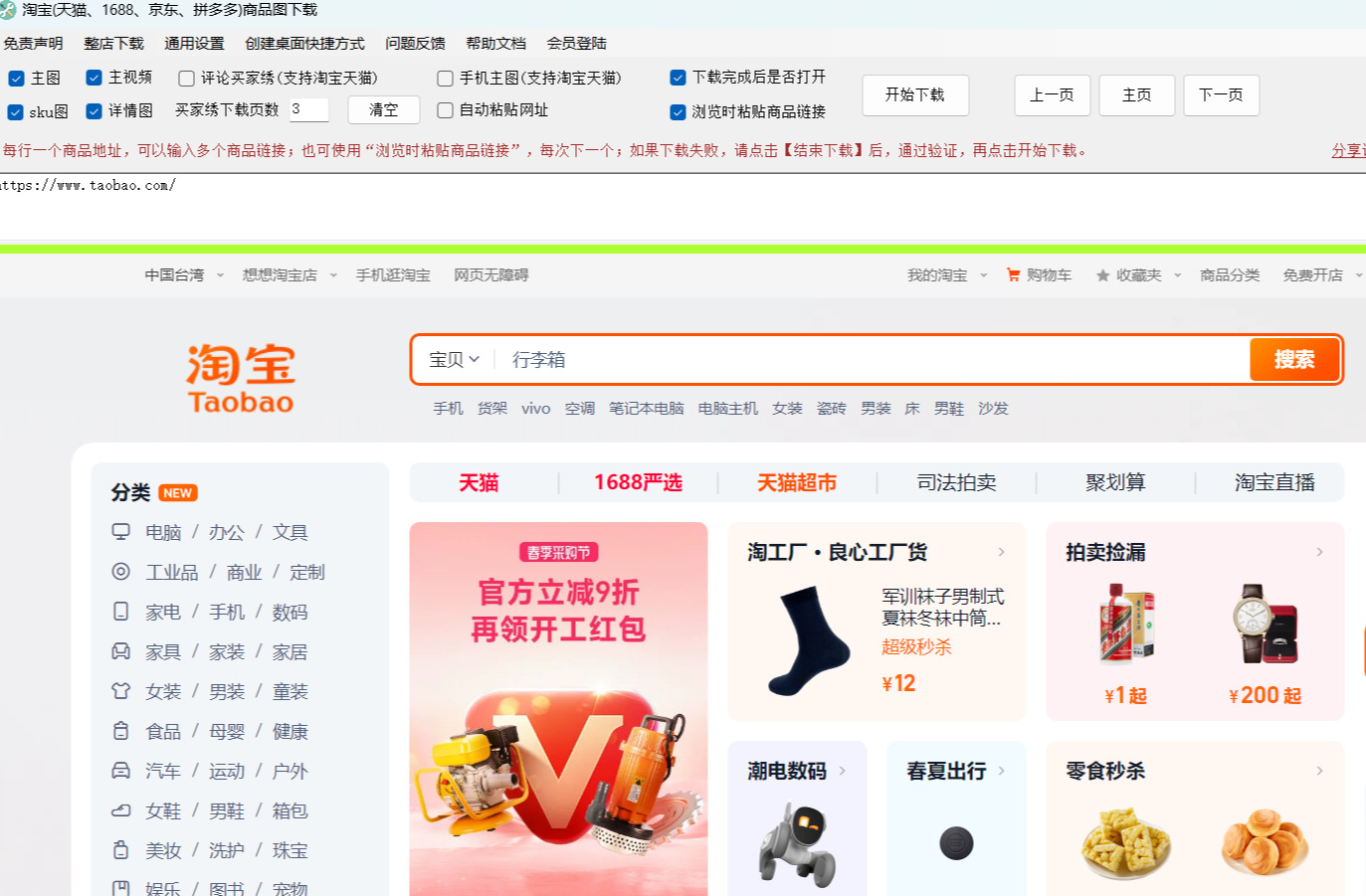Click the chevron next to 春夏出行
The width and height of the screenshot is (1366, 896).
point(1001,771)
